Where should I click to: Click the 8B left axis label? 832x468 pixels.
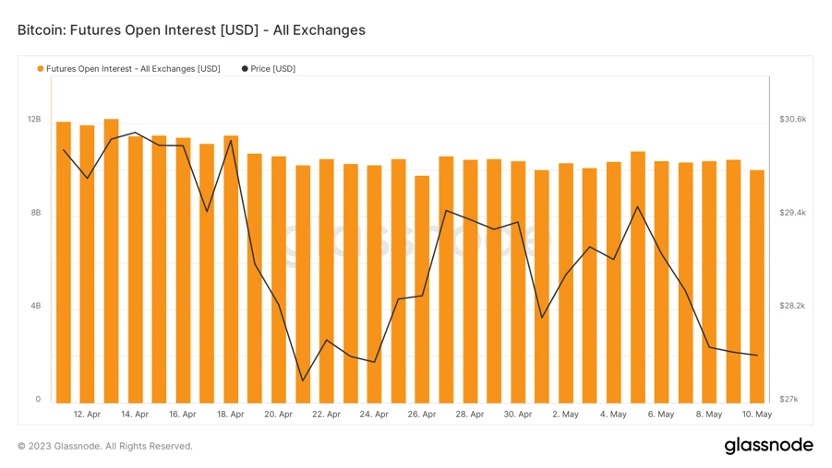pyautogui.click(x=34, y=213)
